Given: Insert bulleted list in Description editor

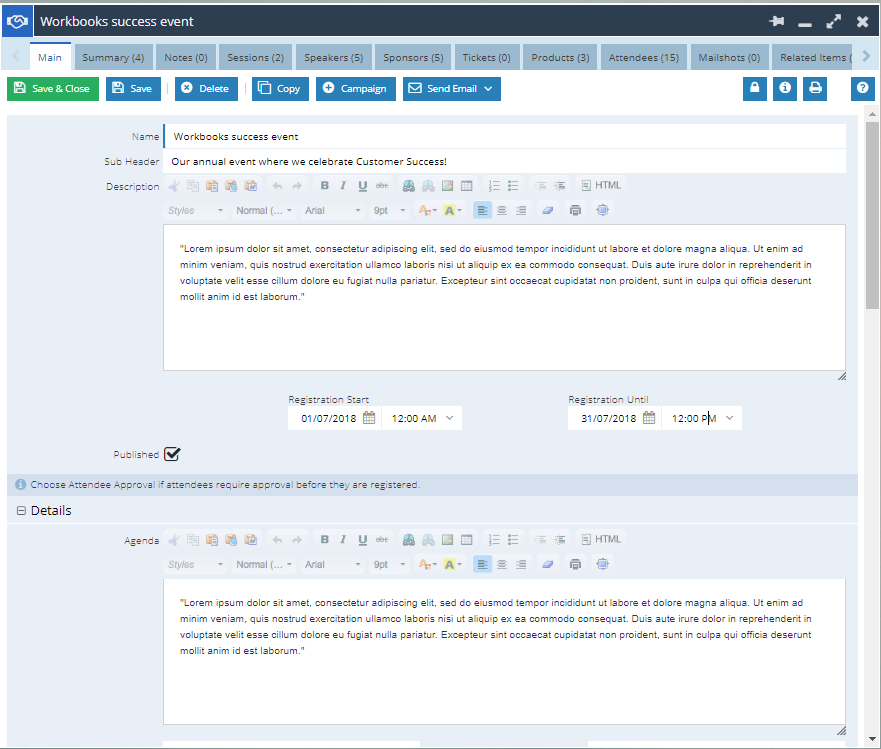Looking at the screenshot, I should [x=513, y=185].
